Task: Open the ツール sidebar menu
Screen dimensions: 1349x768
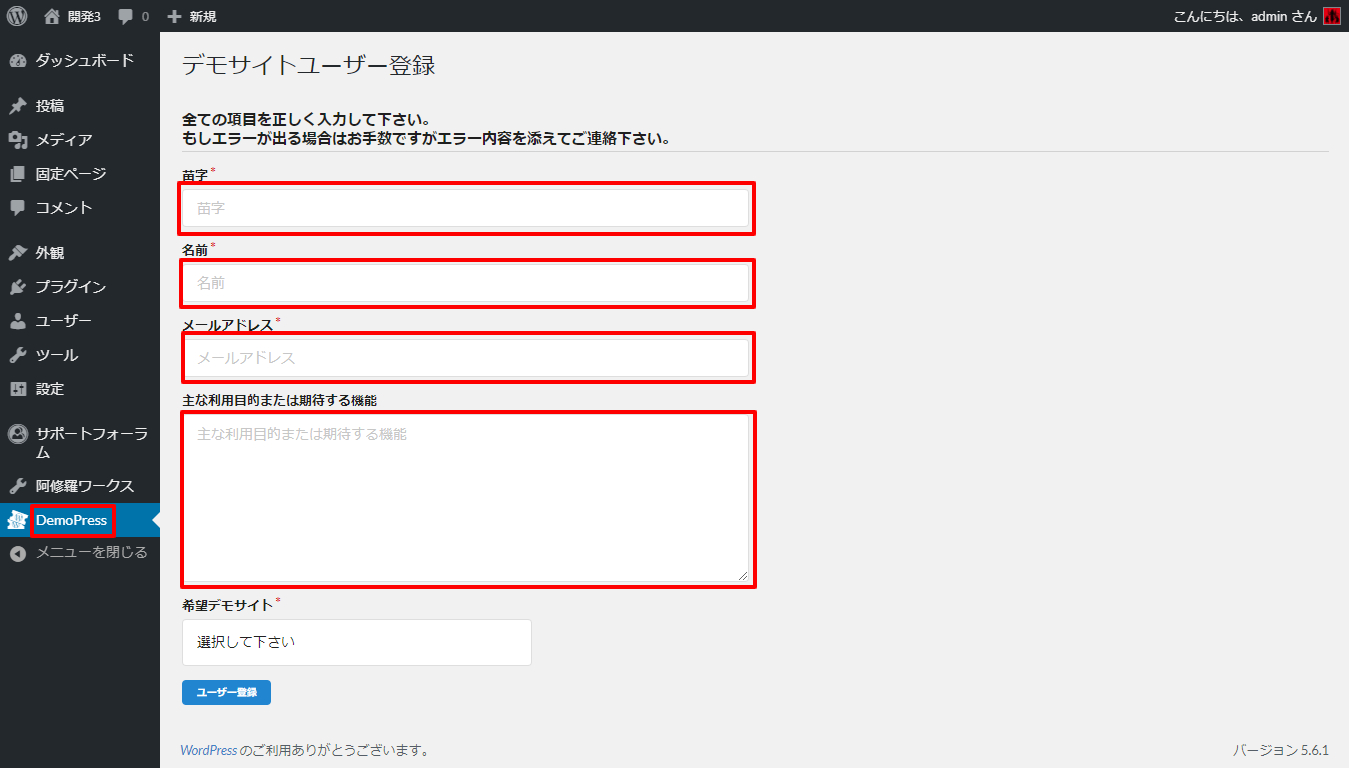Action: coord(80,355)
